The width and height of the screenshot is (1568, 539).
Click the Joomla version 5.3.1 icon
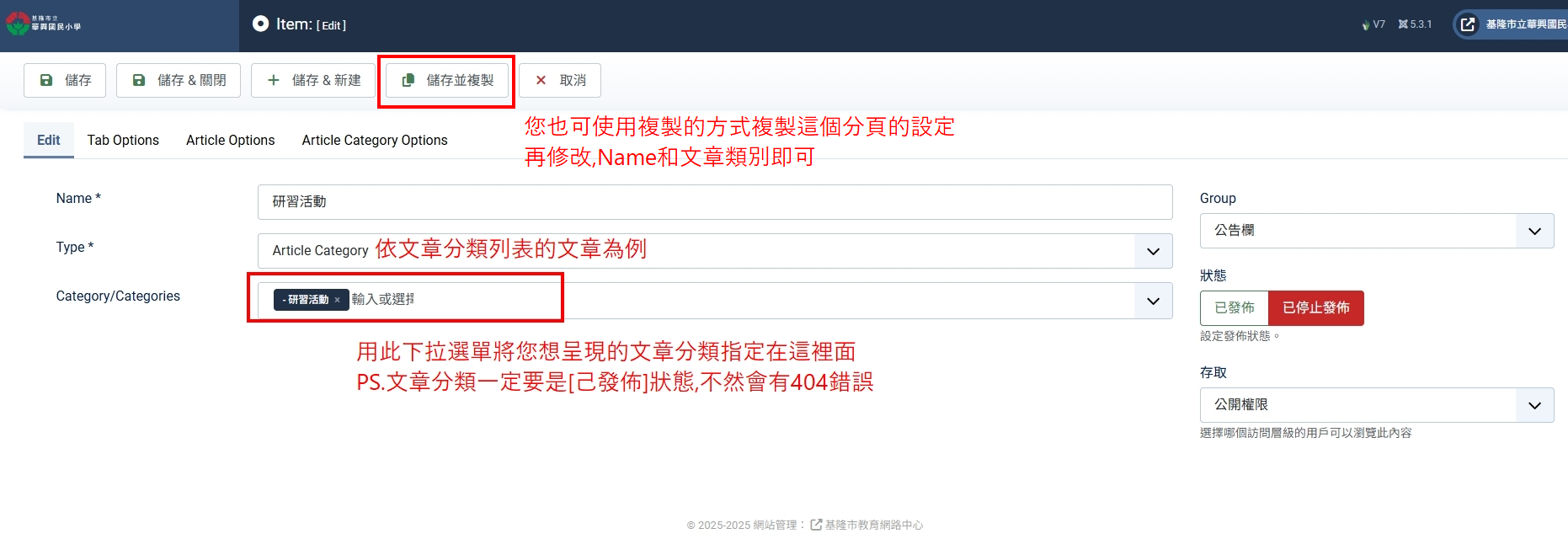(1403, 24)
